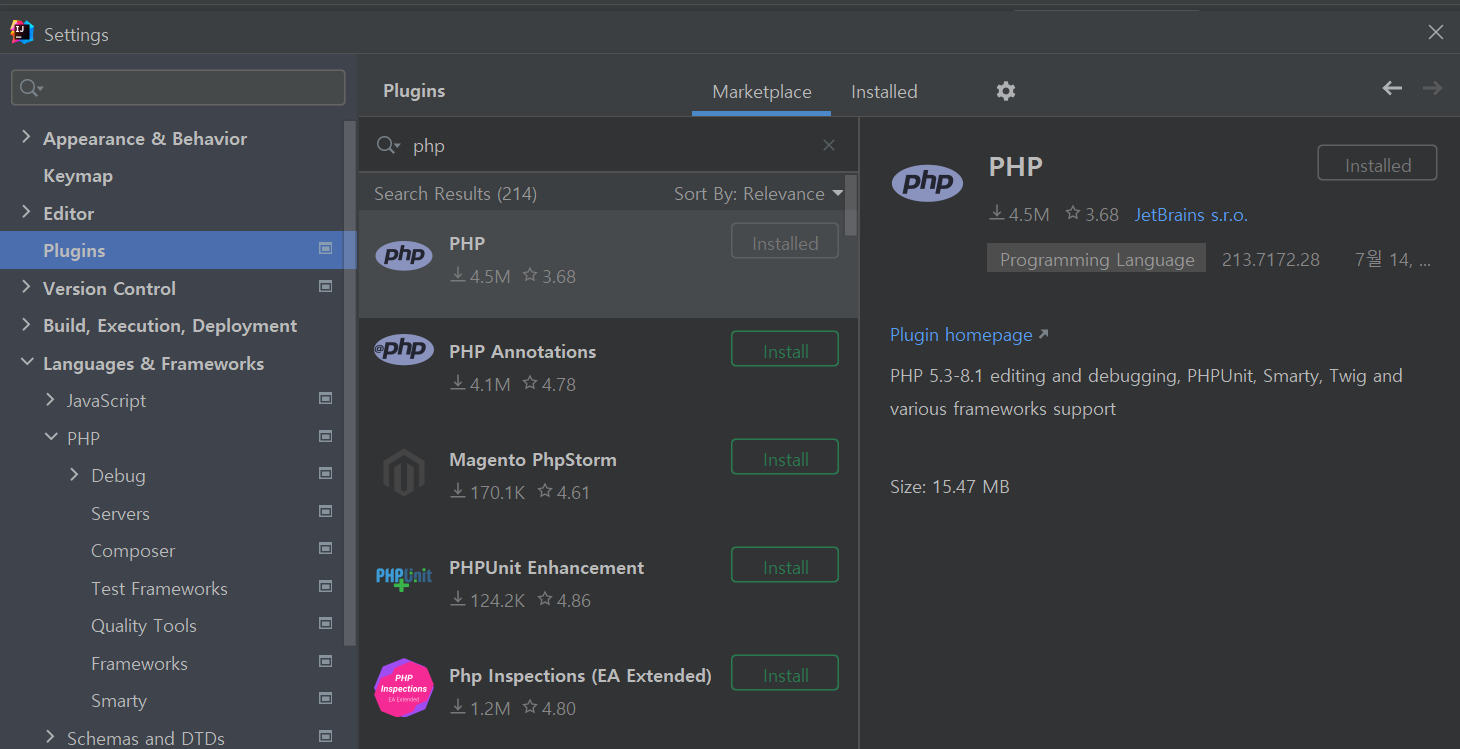
Task: Open Test Frameworks settings
Action: [x=159, y=589]
